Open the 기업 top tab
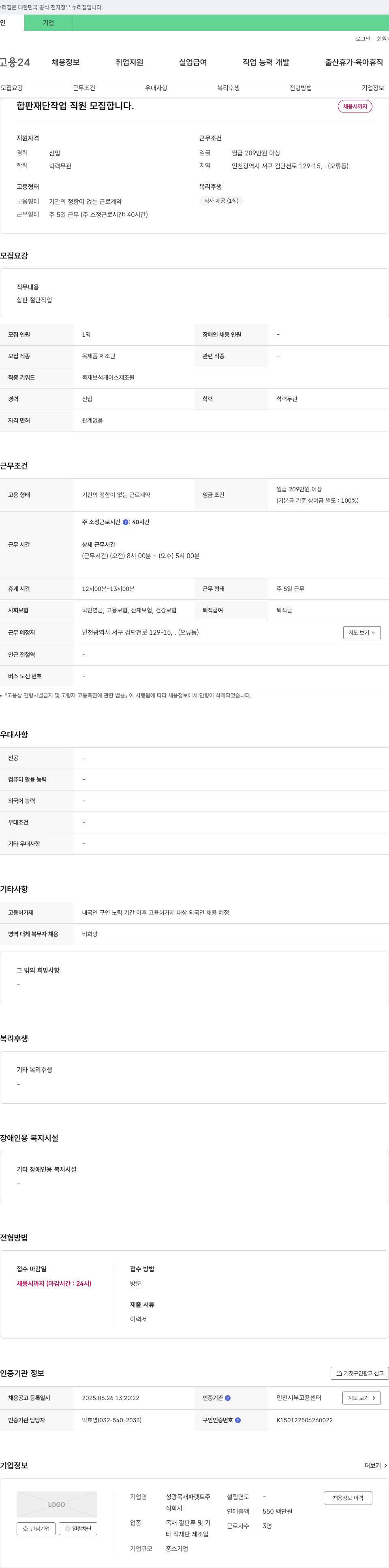389x1568 pixels. click(x=48, y=23)
